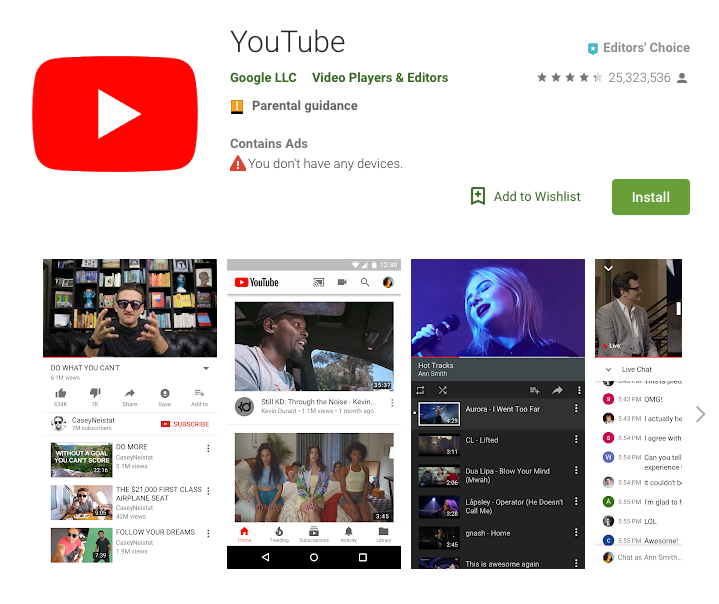Click the Kevin Durant channel icon
719x604 pixels.
point(244,407)
